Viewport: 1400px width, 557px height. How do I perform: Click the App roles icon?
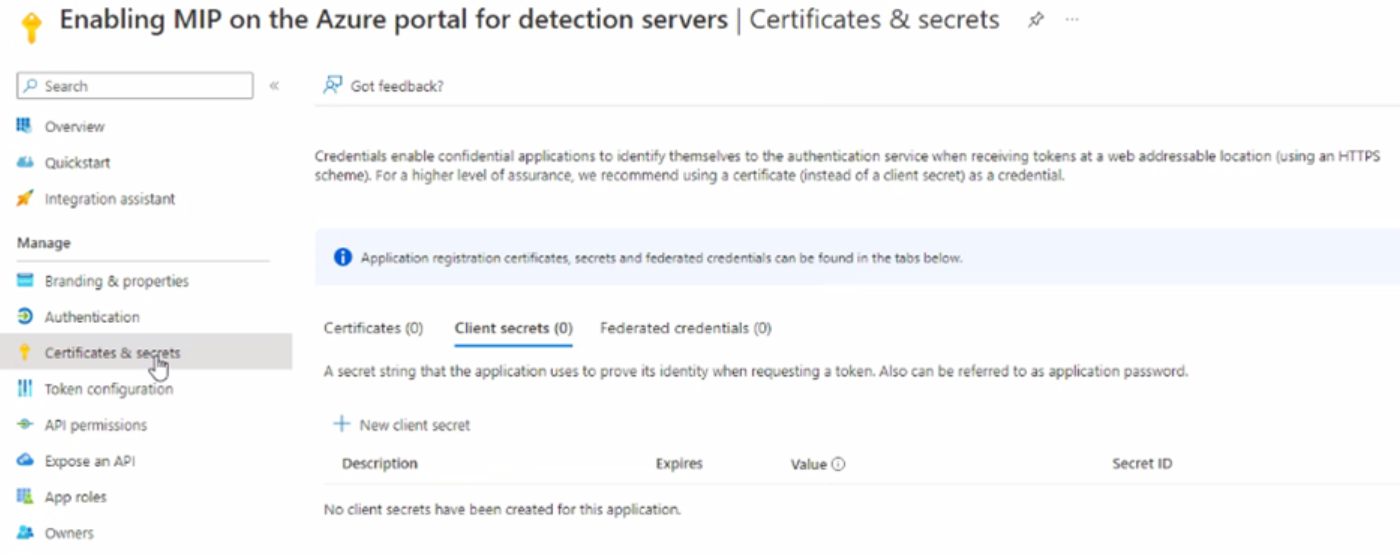click(x=25, y=496)
